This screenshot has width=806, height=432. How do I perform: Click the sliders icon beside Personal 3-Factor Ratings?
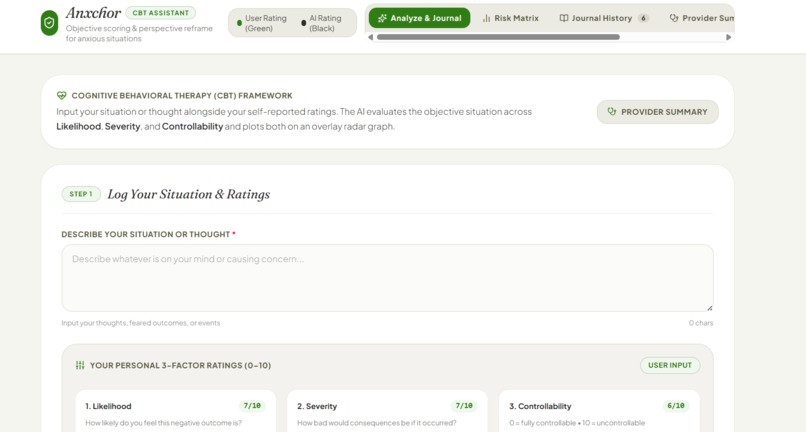pyautogui.click(x=80, y=365)
